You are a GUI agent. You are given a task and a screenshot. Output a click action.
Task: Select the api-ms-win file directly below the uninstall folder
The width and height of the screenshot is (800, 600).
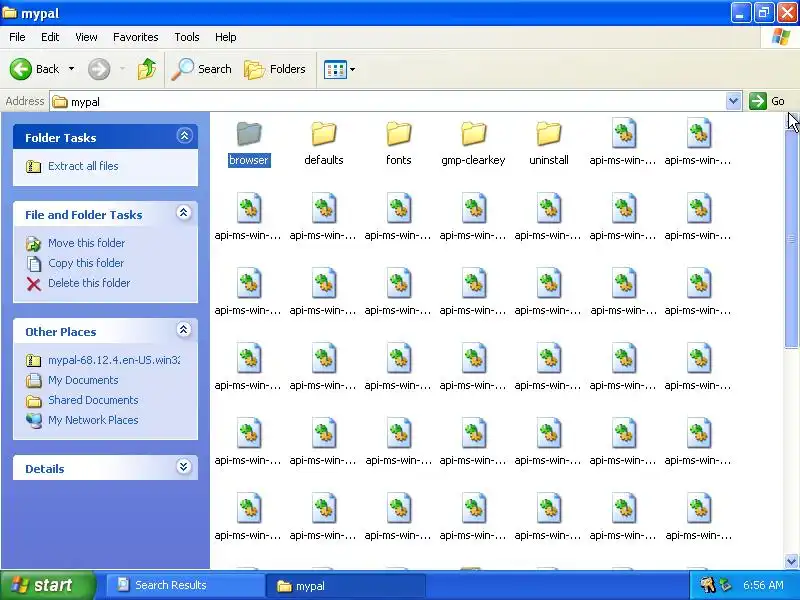(x=549, y=209)
